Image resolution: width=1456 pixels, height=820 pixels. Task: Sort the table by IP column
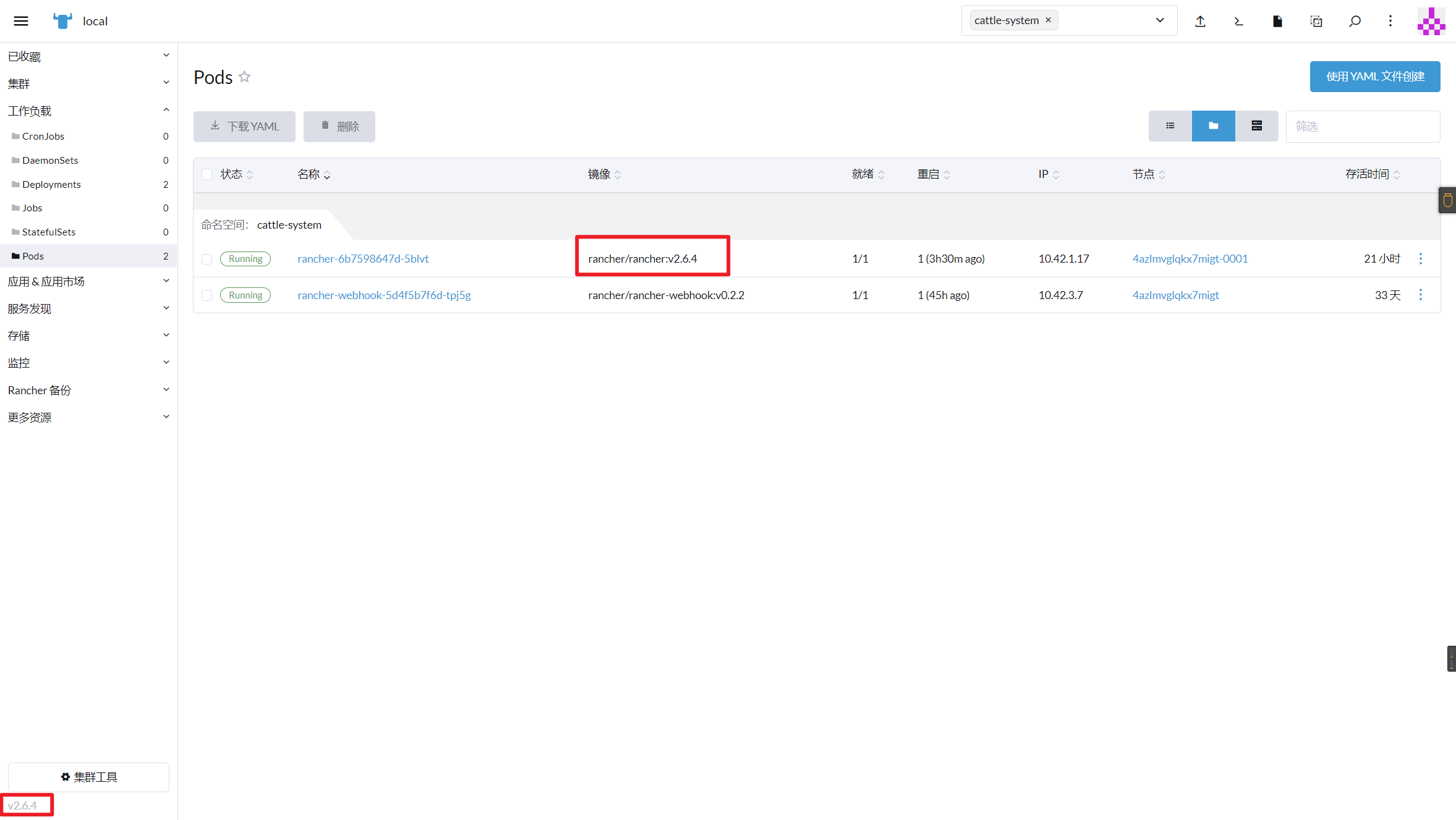(x=1049, y=175)
